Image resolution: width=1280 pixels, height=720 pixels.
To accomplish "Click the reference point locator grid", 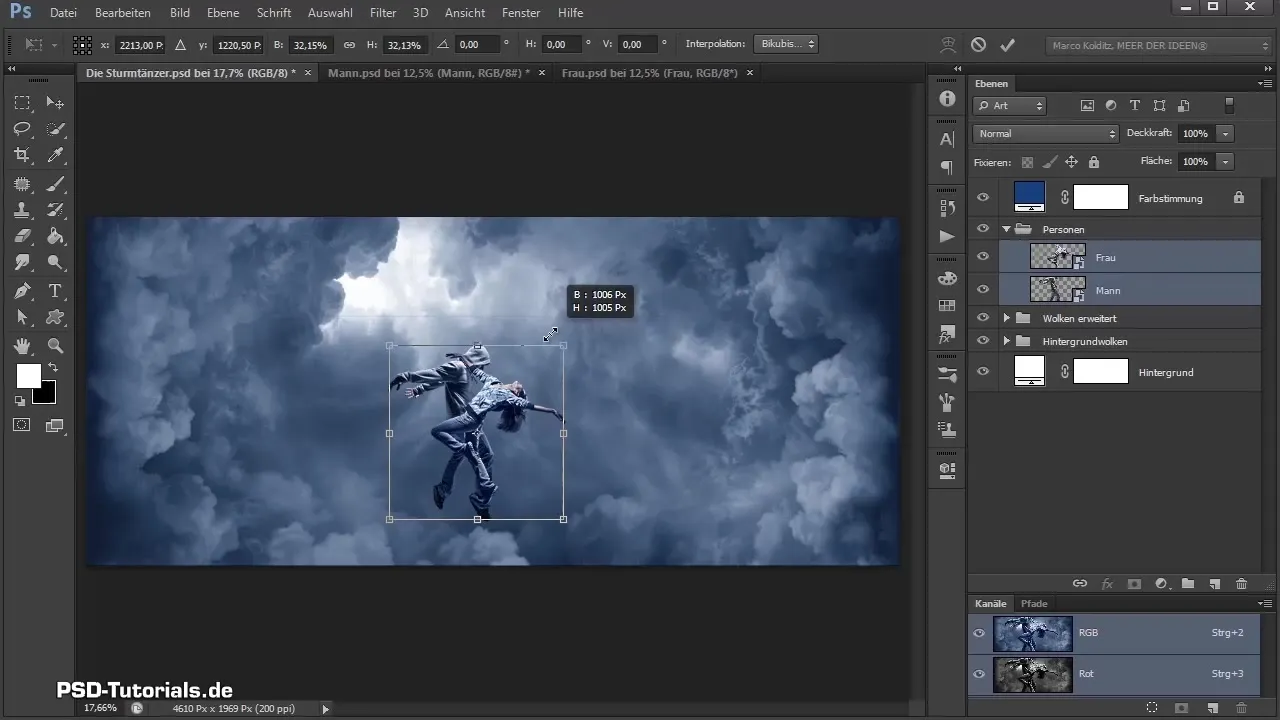I will [x=82, y=45].
